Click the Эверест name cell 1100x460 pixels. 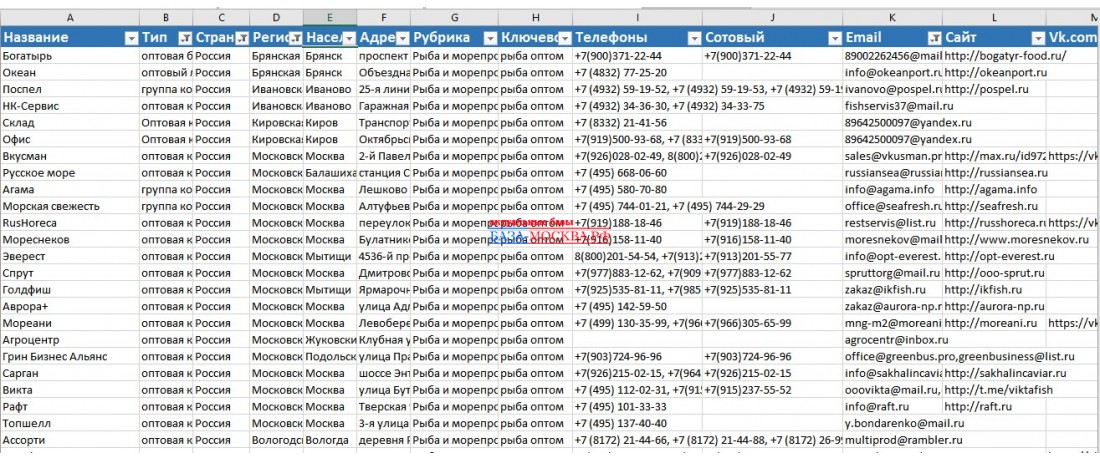(x=69, y=257)
